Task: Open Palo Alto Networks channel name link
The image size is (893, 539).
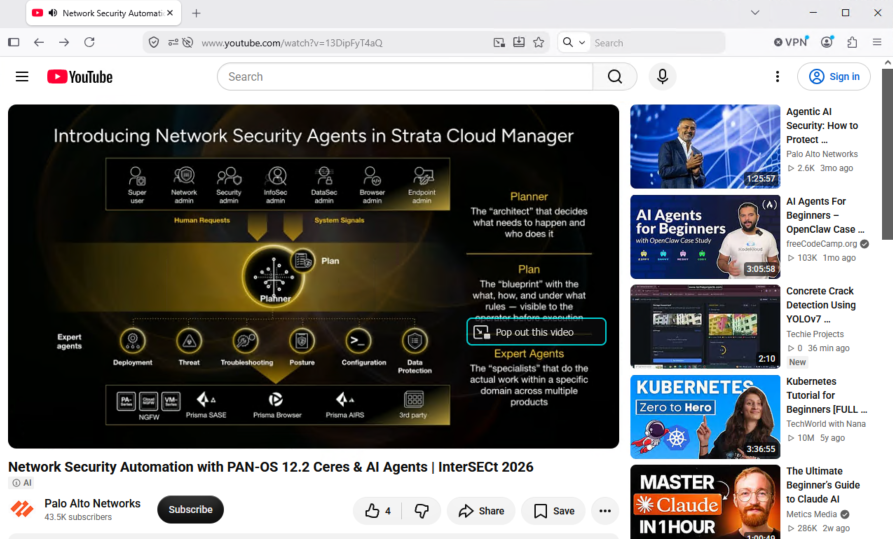Action: pos(92,503)
